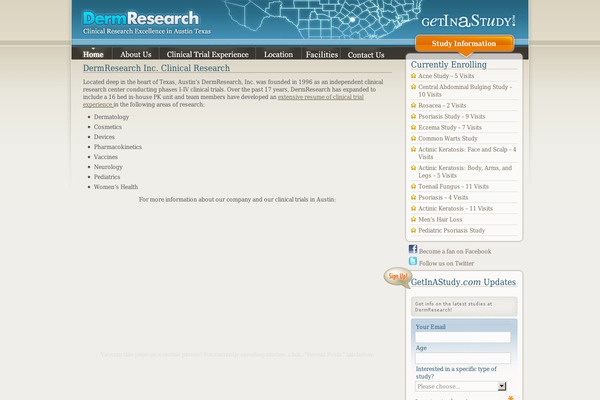View Toenail Fungus - 11 Visits study
The width and height of the screenshot is (600, 400).
(453, 186)
